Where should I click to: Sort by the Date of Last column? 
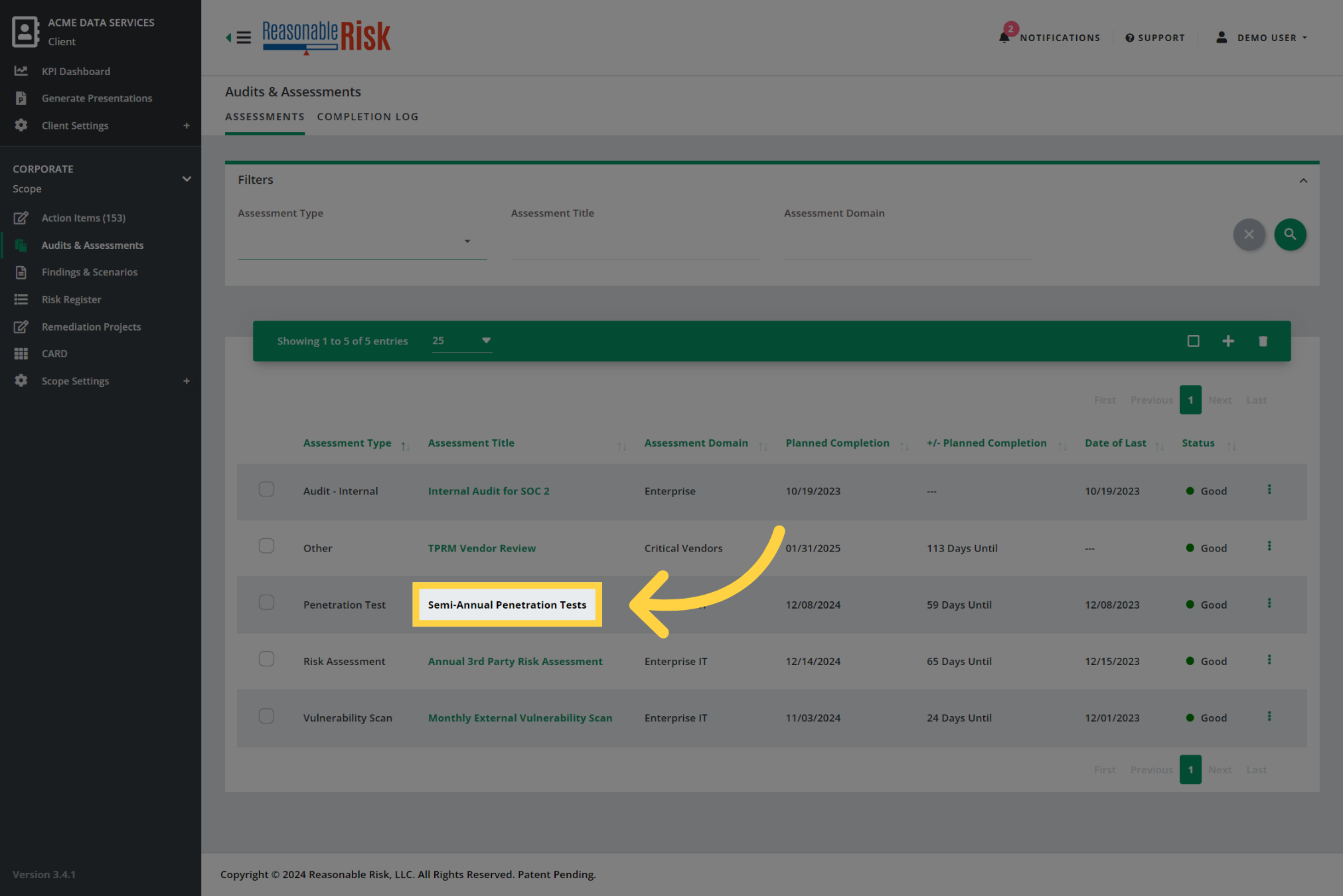tap(1115, 443)
